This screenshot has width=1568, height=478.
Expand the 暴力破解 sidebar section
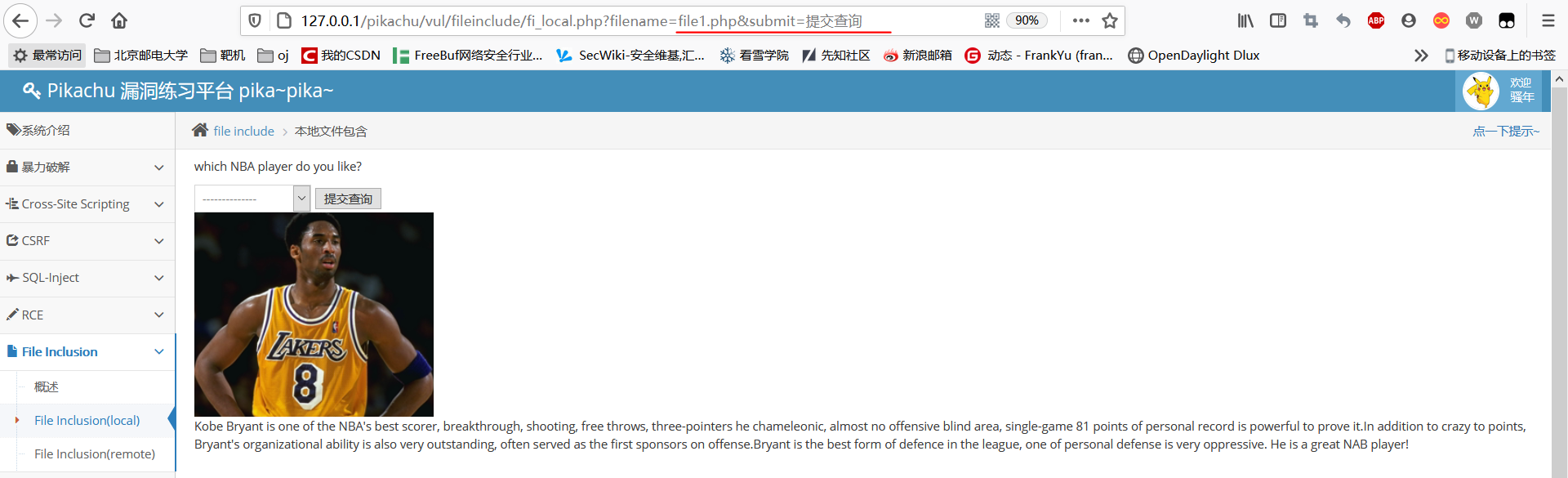click(87, 167)
